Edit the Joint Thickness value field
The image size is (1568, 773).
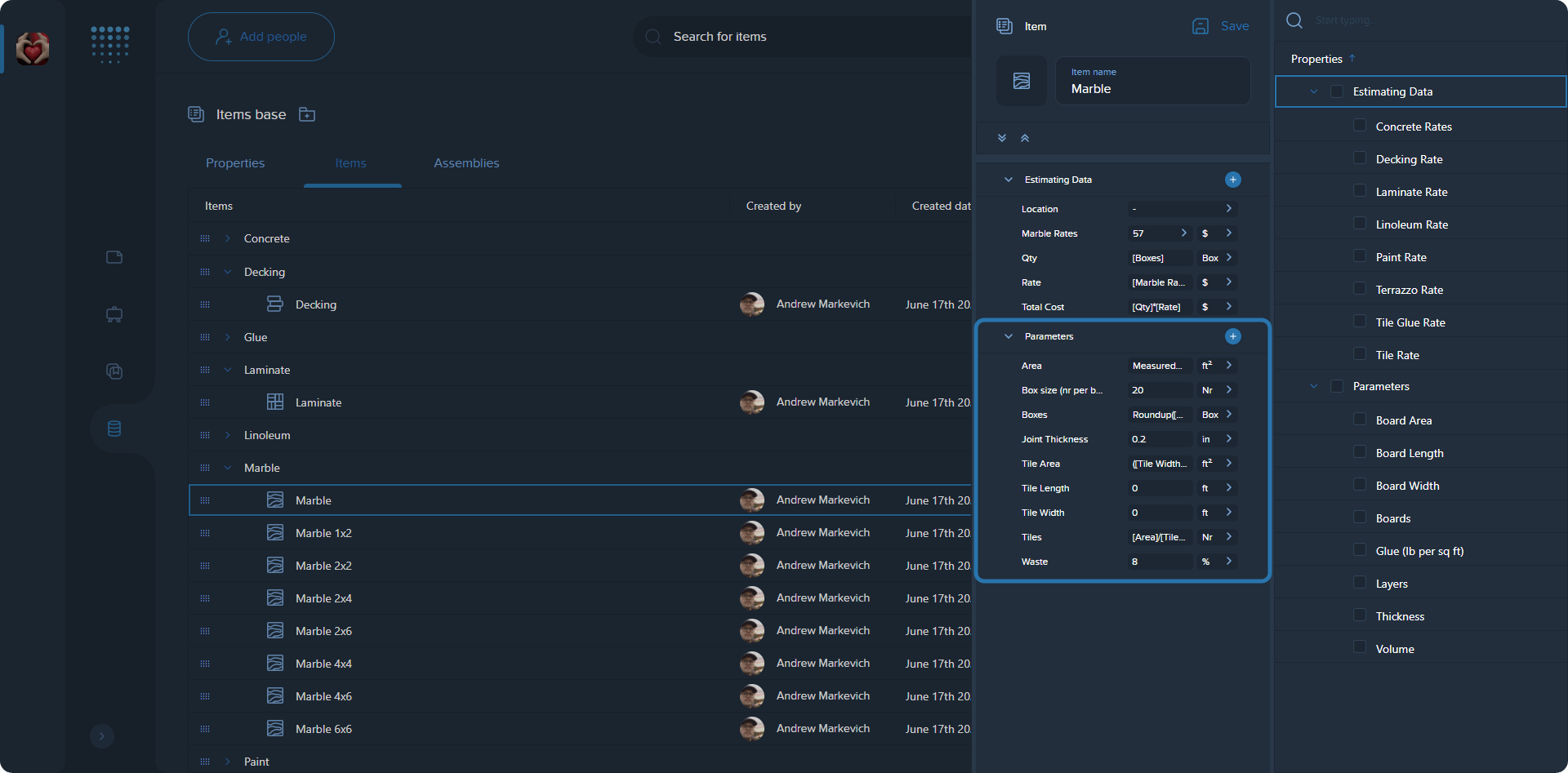(x=1160, y=439)
